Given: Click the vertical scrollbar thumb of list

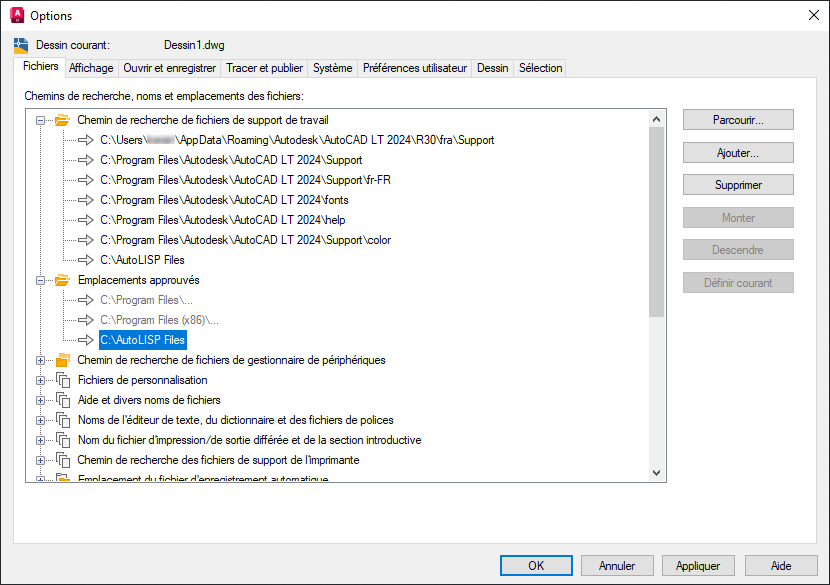Looking at the screenshot, I should 656,222.
